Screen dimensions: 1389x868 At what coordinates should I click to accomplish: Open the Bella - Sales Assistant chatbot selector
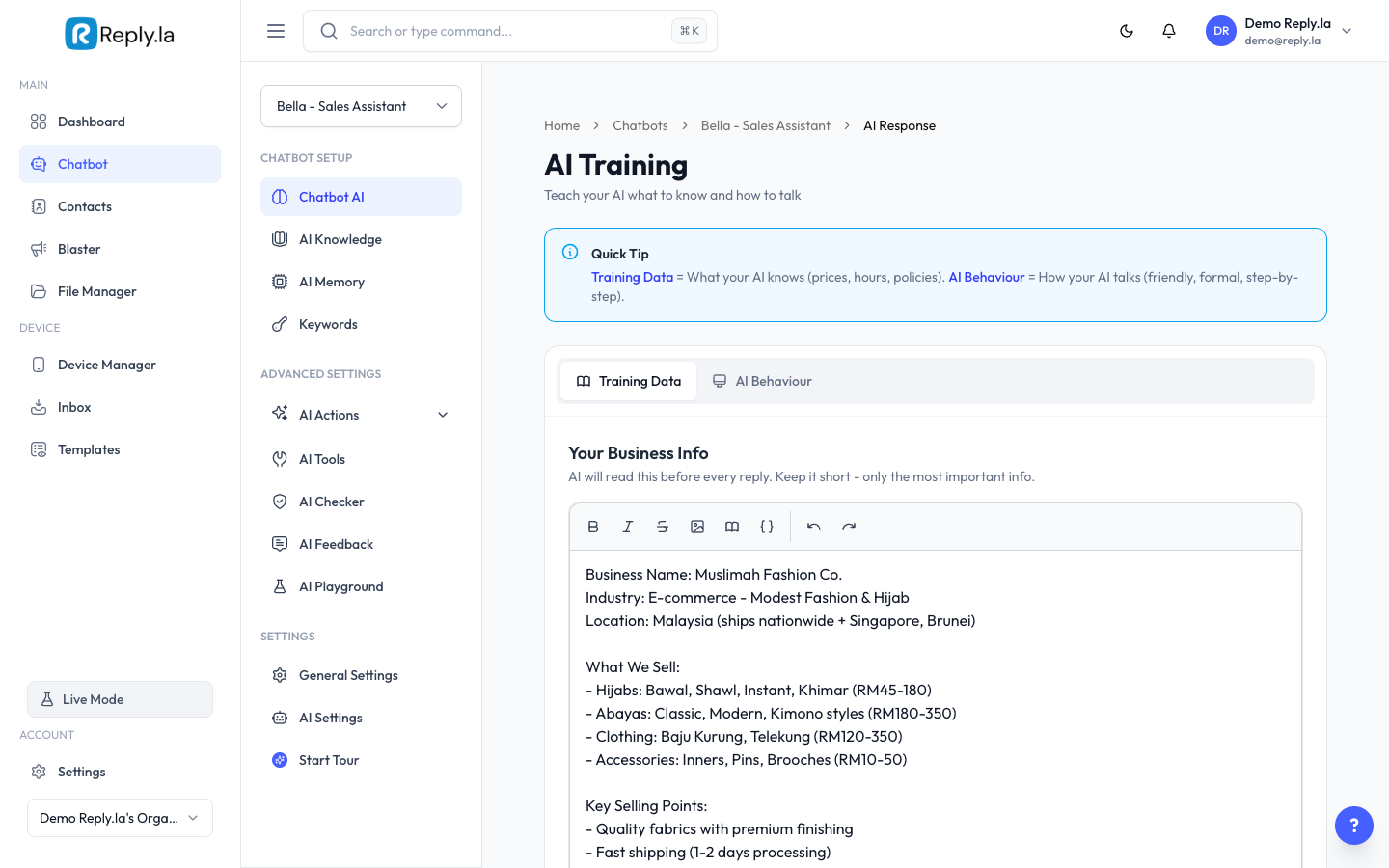tap(361, 106)
